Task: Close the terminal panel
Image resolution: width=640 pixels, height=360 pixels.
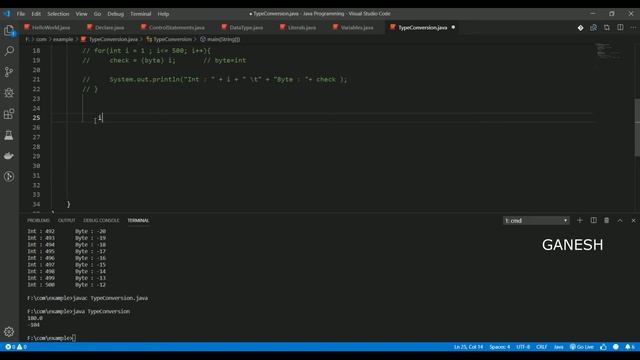Action: pos(633,220)
